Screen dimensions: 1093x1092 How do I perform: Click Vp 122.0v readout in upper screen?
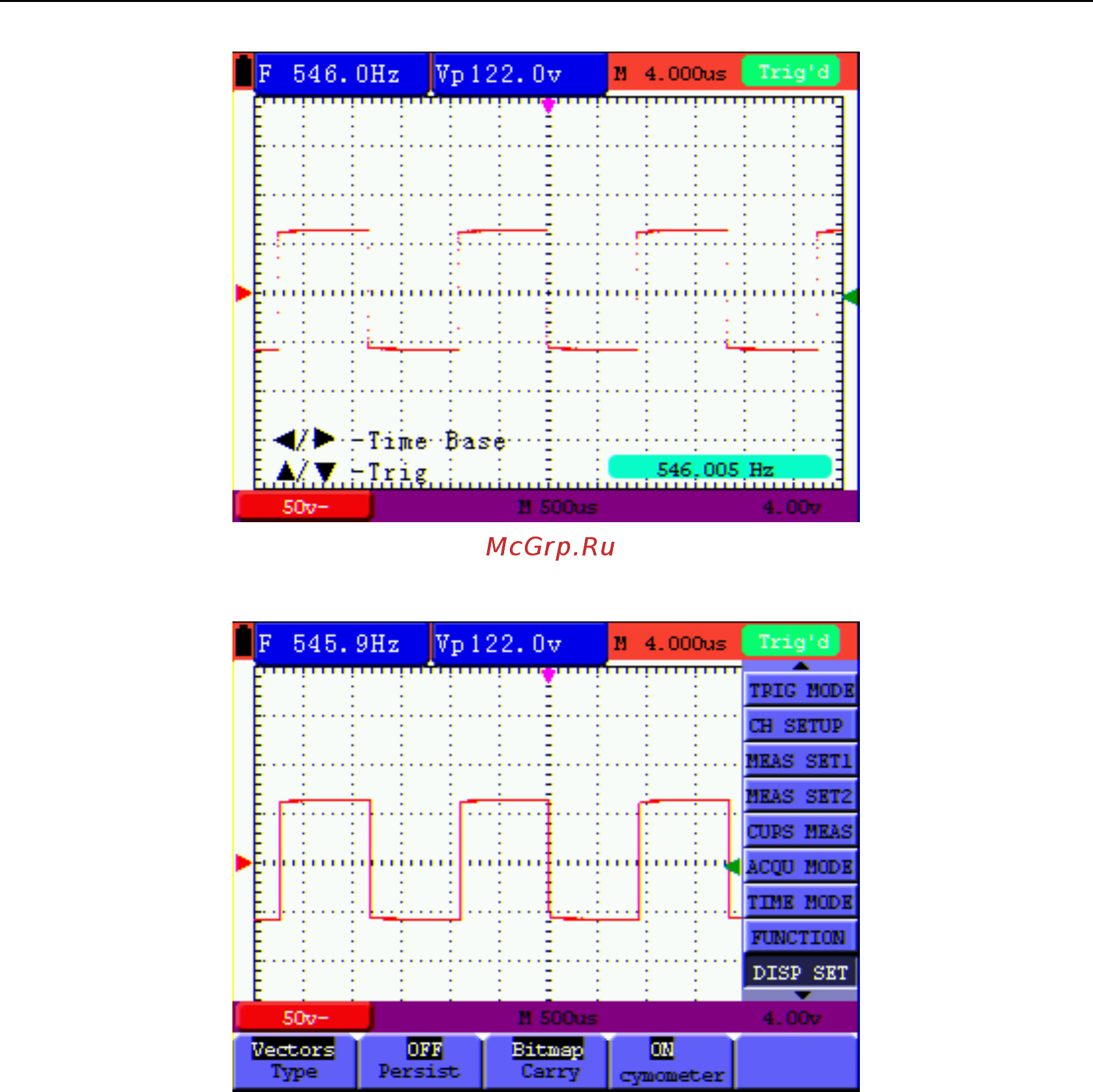pyautogui.click(x=520, y=74)
